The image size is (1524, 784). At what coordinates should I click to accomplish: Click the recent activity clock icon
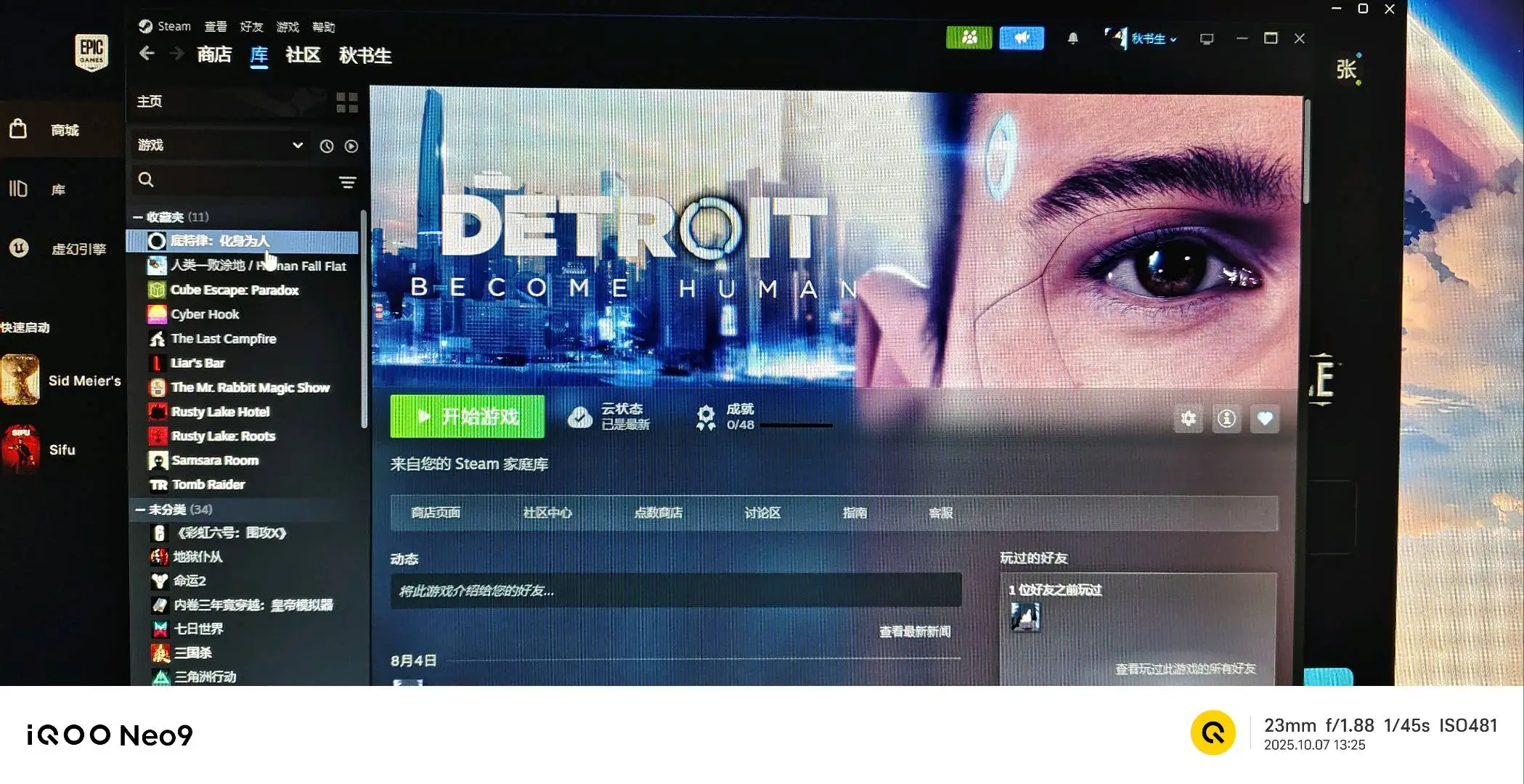coord(327,147)
